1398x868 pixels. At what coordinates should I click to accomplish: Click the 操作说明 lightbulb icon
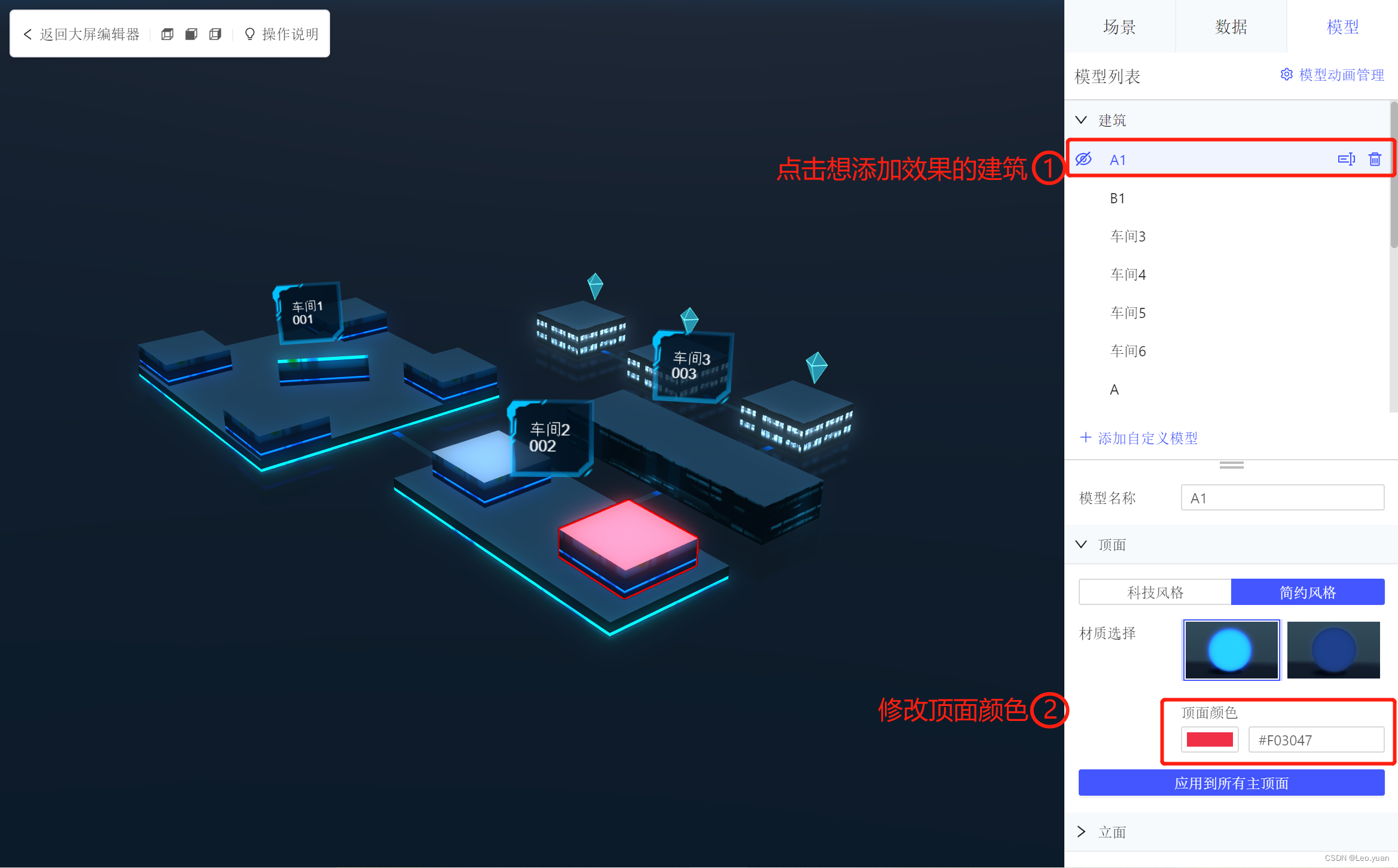(250, 34)
